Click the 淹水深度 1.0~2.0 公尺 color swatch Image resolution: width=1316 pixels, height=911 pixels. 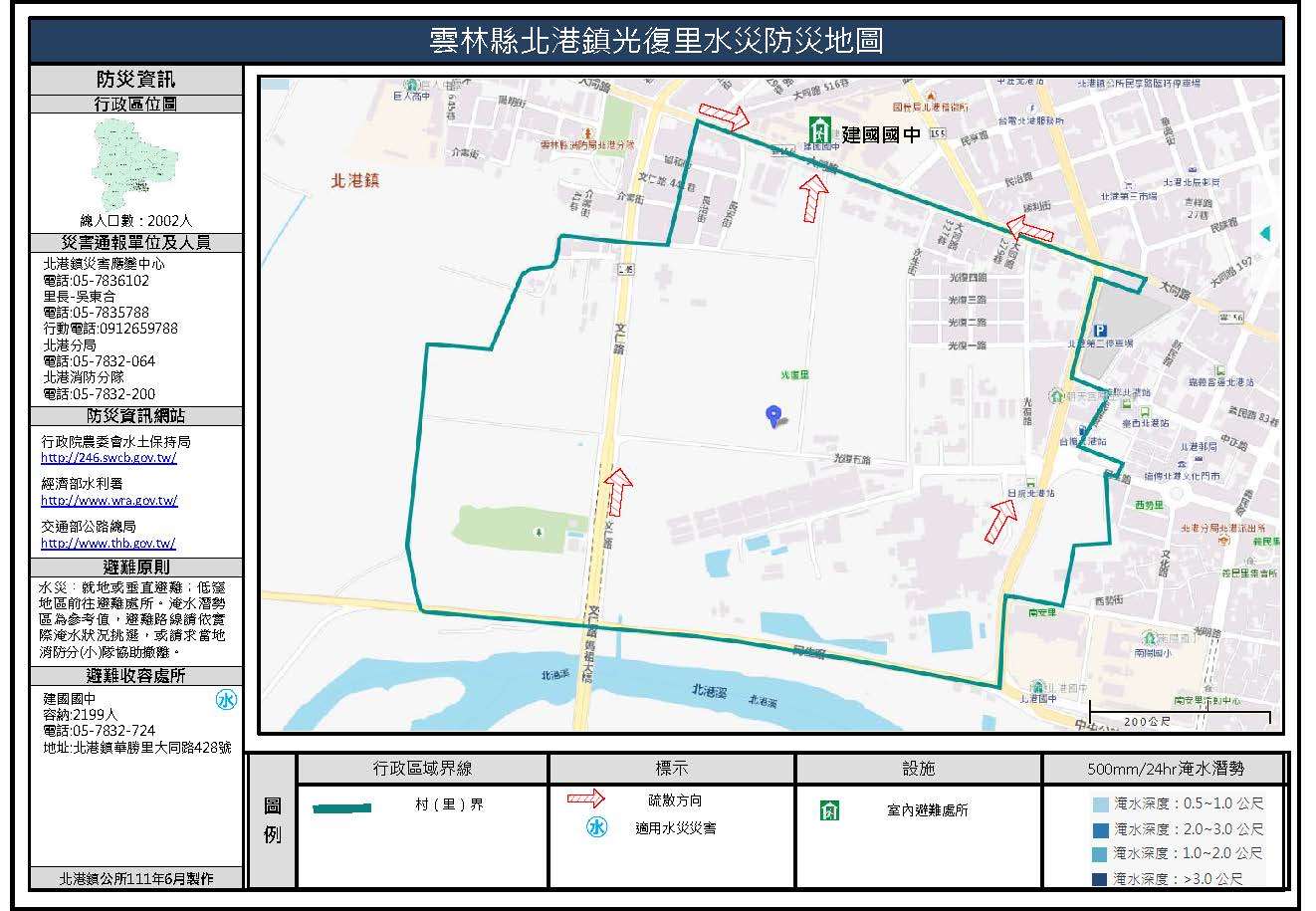point(1100,853)
